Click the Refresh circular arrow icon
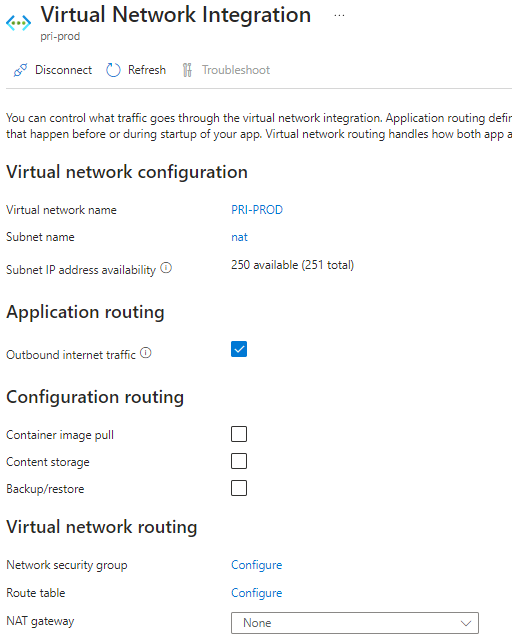The width and height of the screenshot is (512, 644). click(113, 70)
